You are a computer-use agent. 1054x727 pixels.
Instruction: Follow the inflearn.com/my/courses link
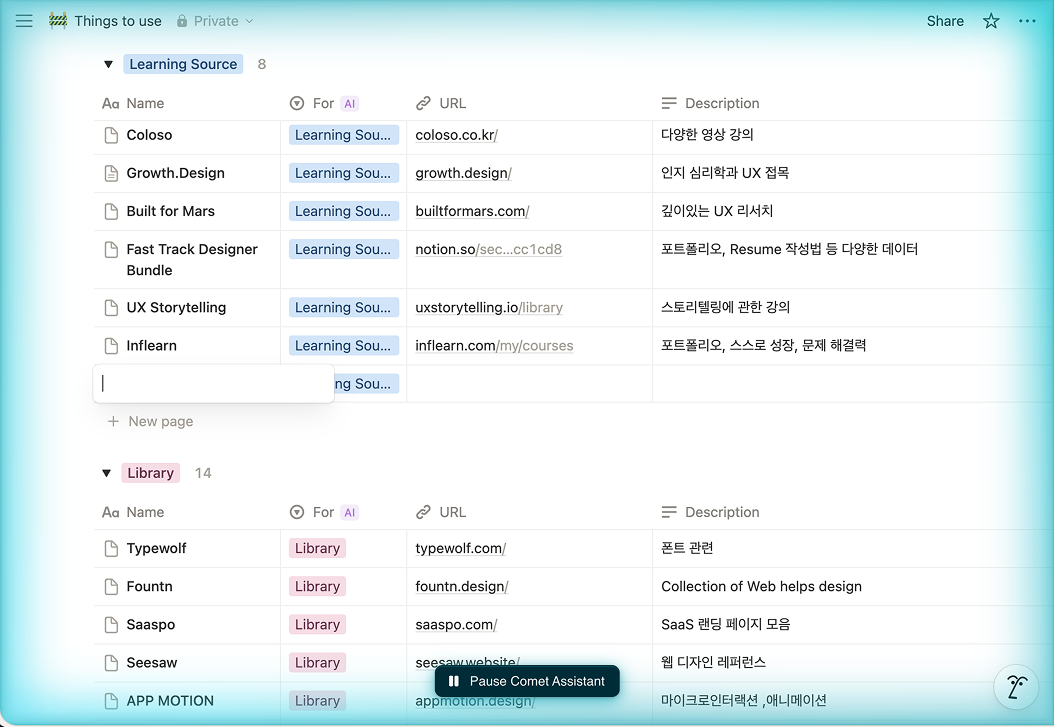494,346
